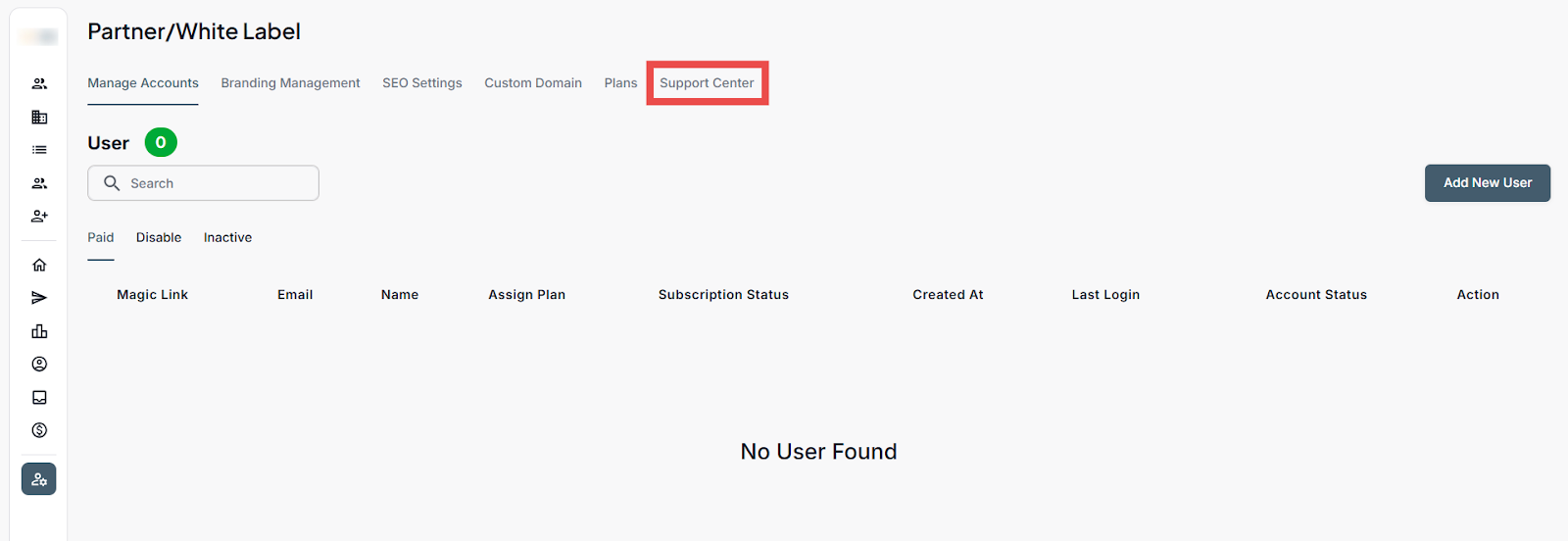Select the highlighted user-settings sidebar icon
The image size is (1568, 541).
click(x=39, y=479)
